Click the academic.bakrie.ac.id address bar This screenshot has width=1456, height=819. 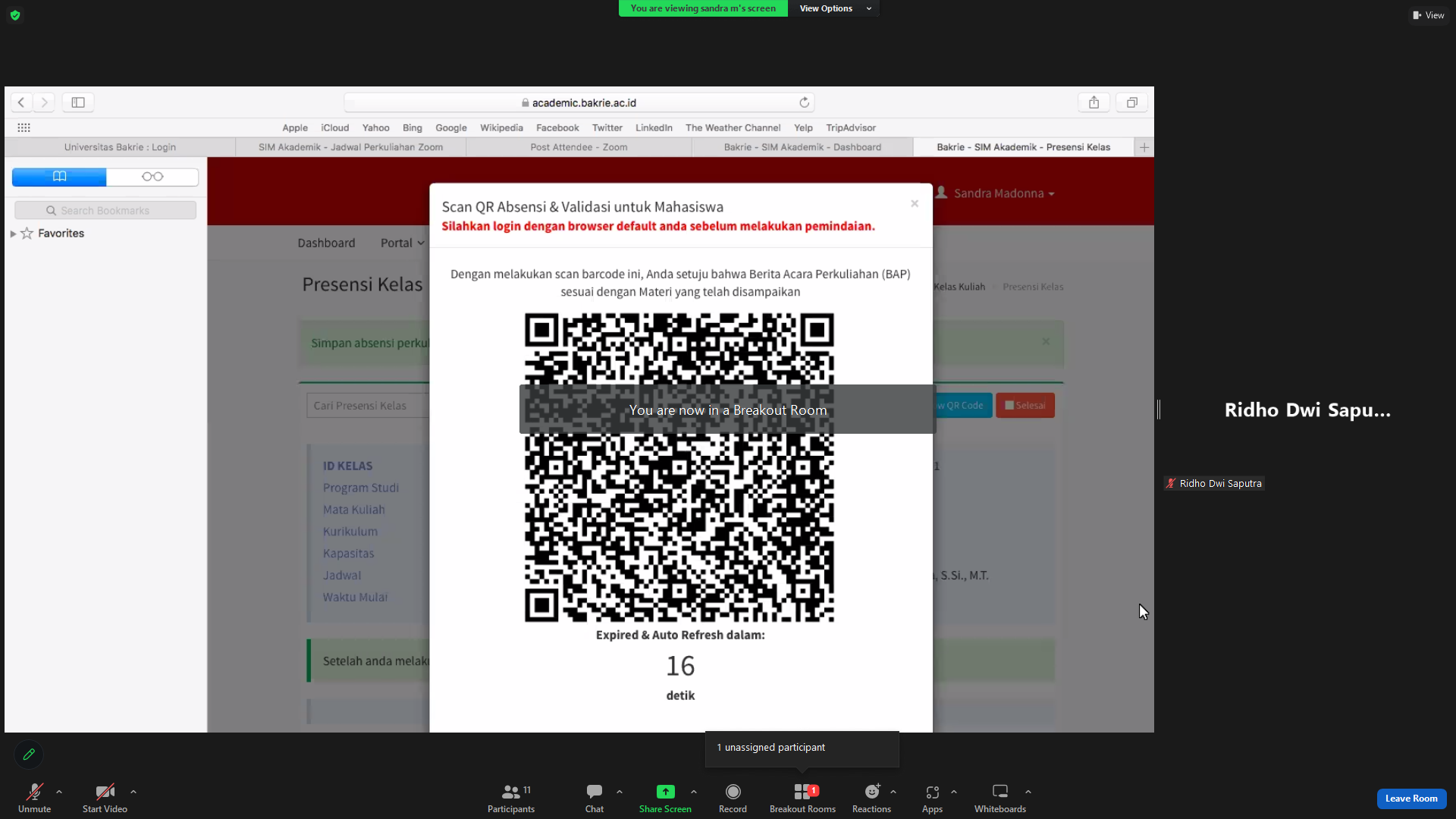pos(579,102)
